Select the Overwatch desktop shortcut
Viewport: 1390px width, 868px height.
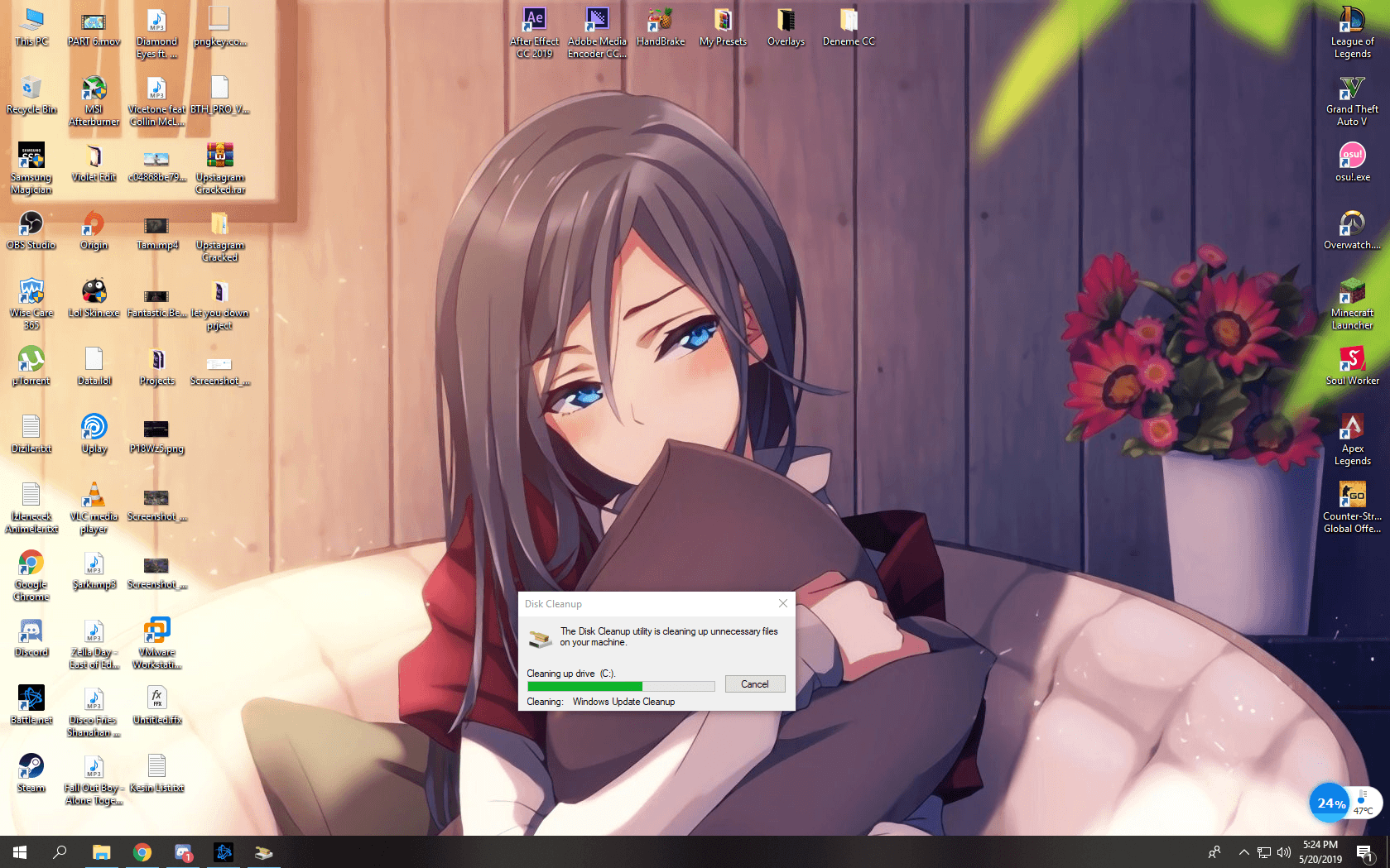(1352, 231)
